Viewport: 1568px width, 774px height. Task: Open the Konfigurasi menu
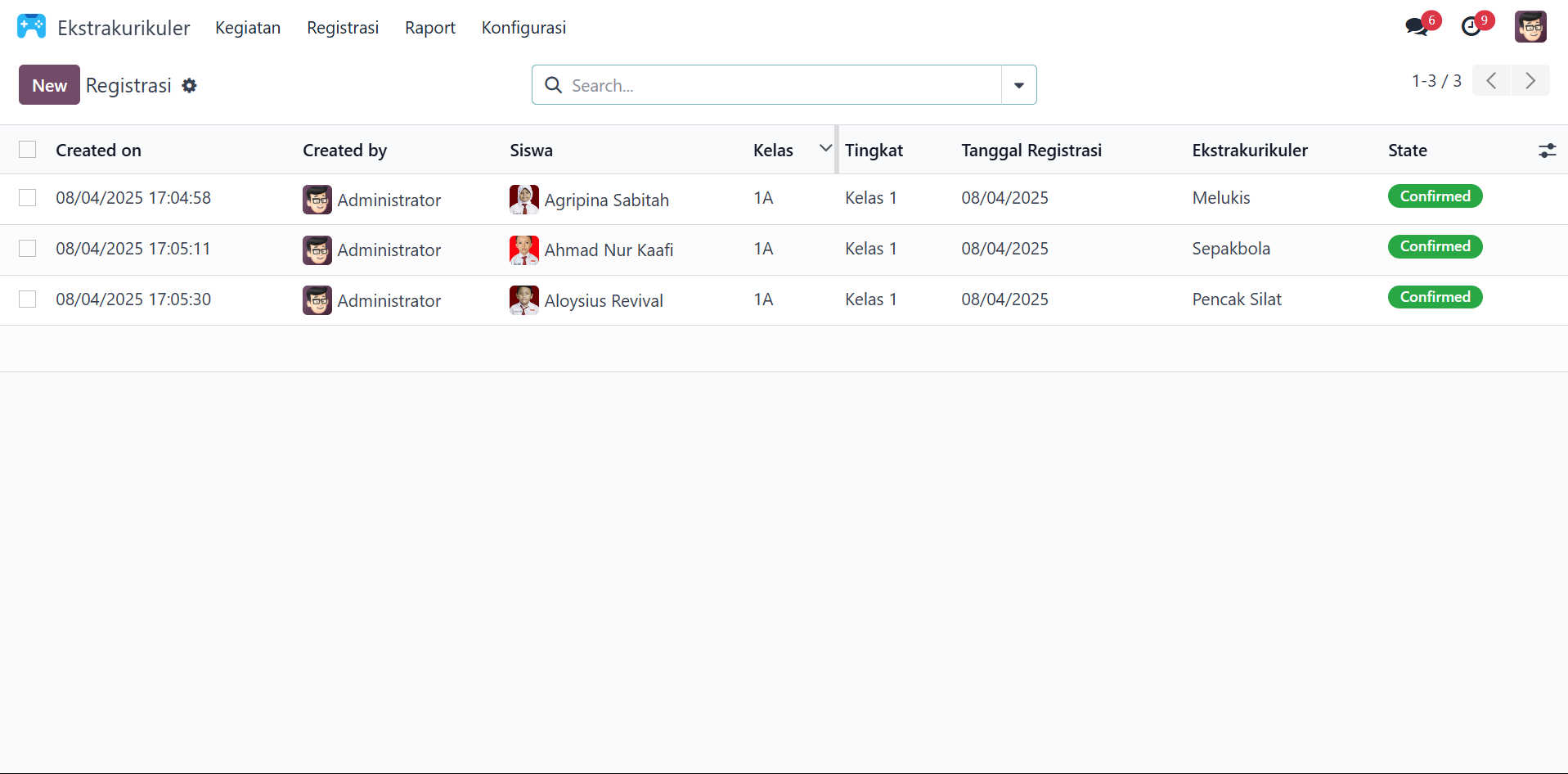point(523,28)
